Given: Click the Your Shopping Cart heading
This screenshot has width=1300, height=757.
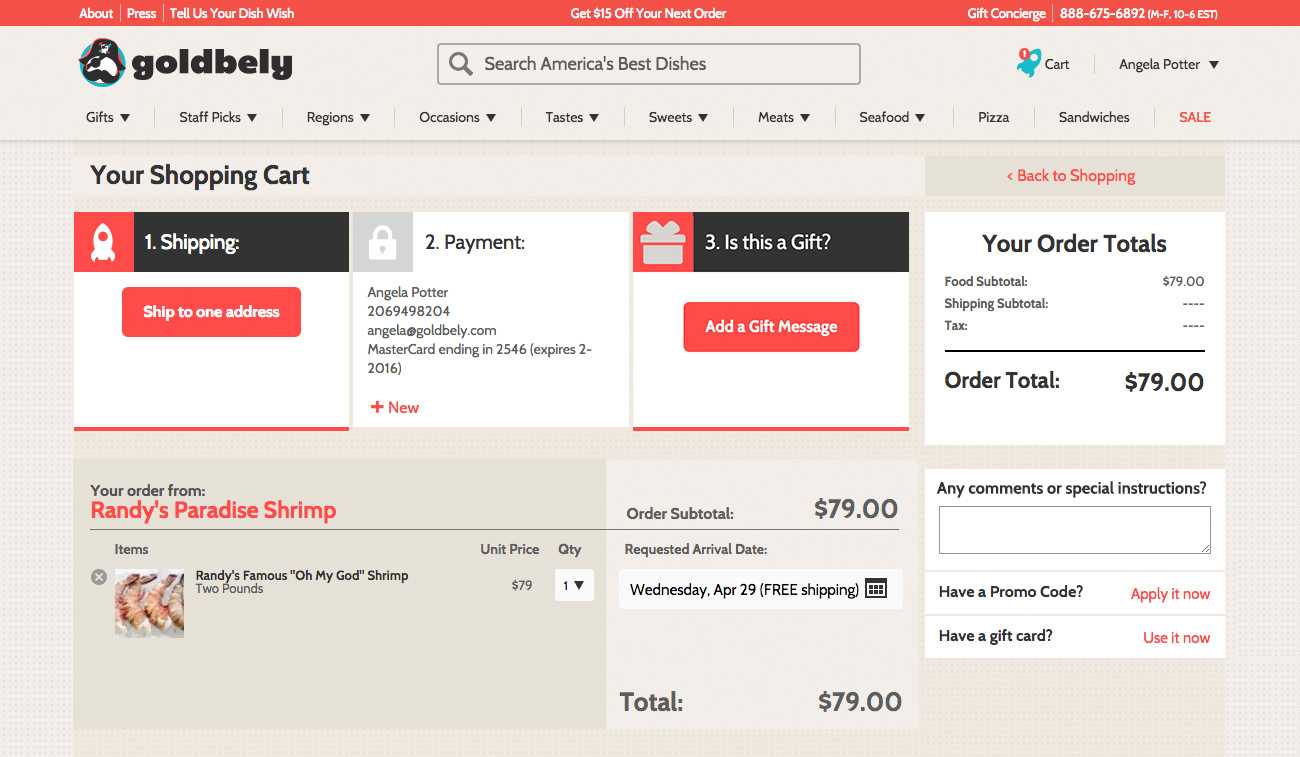Looking at the screenshot, I should [200, 175].
